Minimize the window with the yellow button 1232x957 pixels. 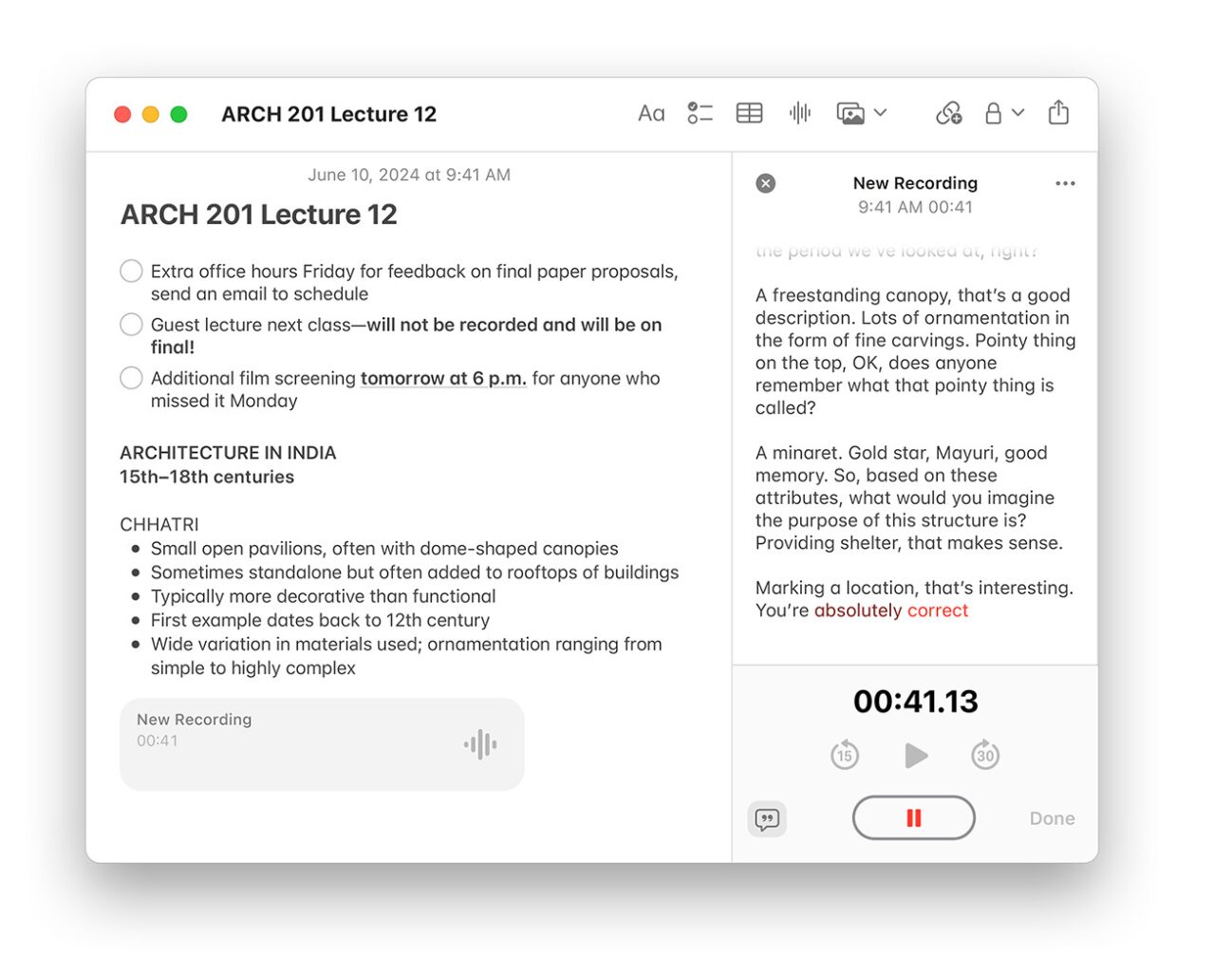pyautogui.click(x=150, y=114)
